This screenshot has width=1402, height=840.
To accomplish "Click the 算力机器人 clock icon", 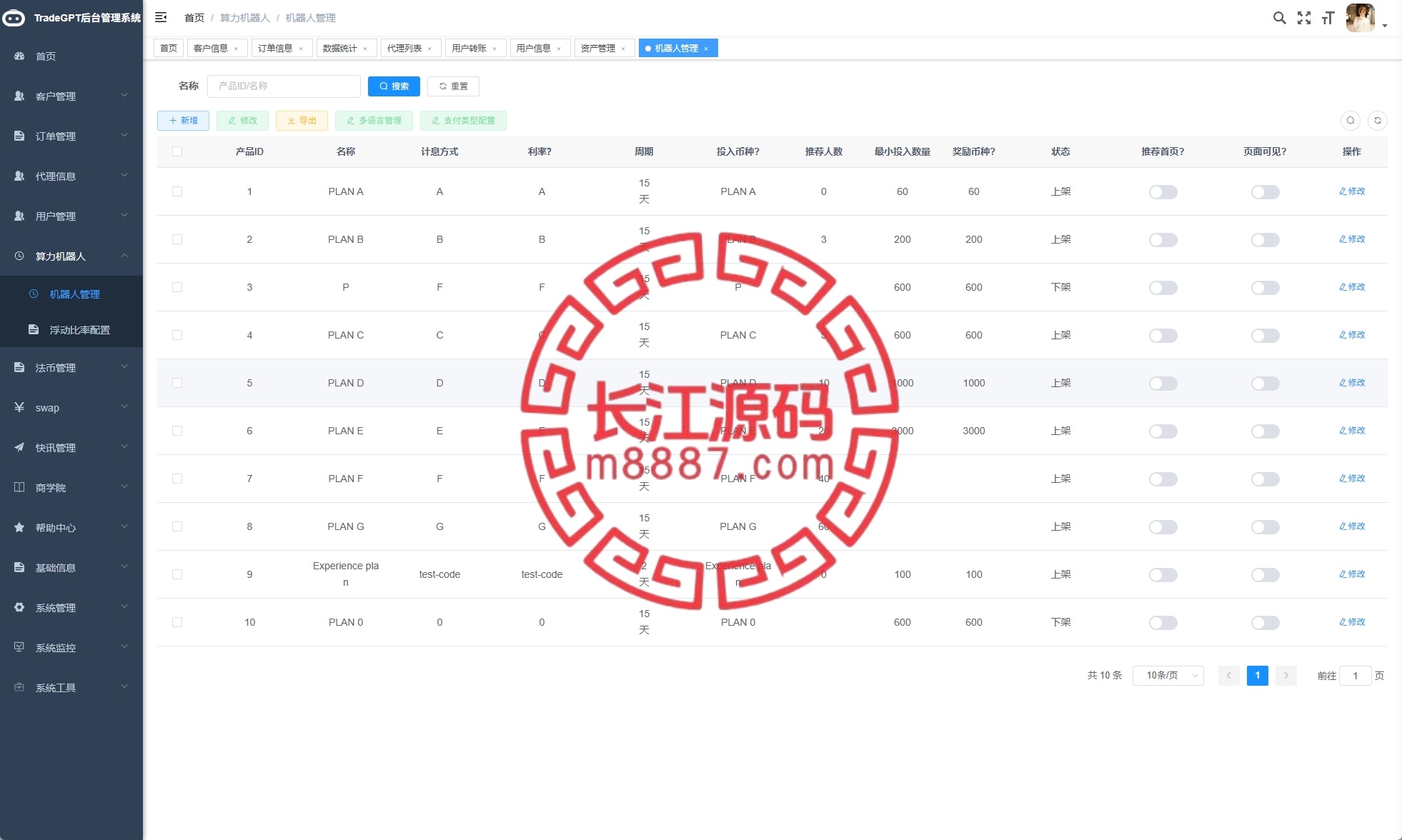I will (x=19, y=256).
